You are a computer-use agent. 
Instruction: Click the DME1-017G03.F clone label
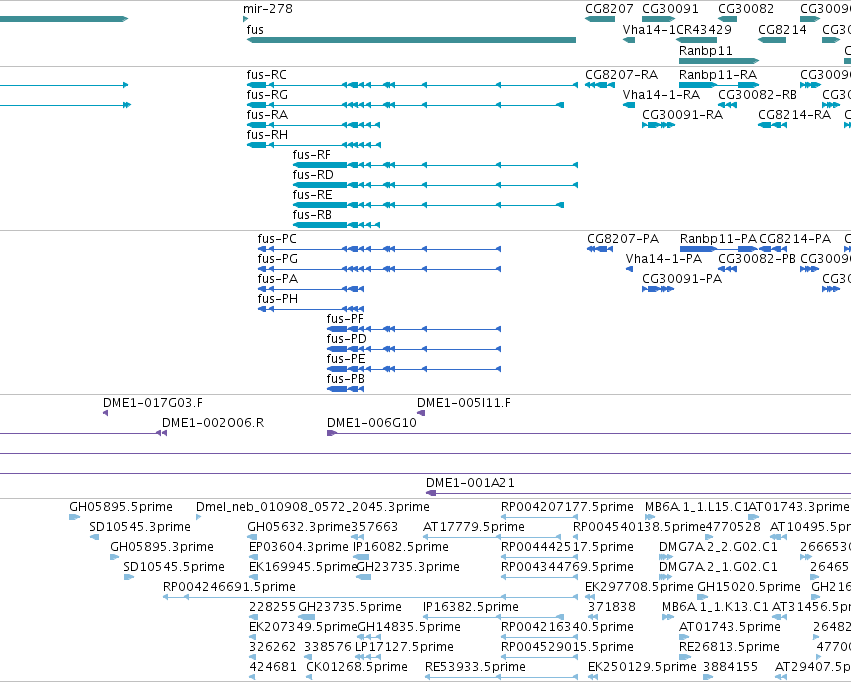[x=153, y=403]
